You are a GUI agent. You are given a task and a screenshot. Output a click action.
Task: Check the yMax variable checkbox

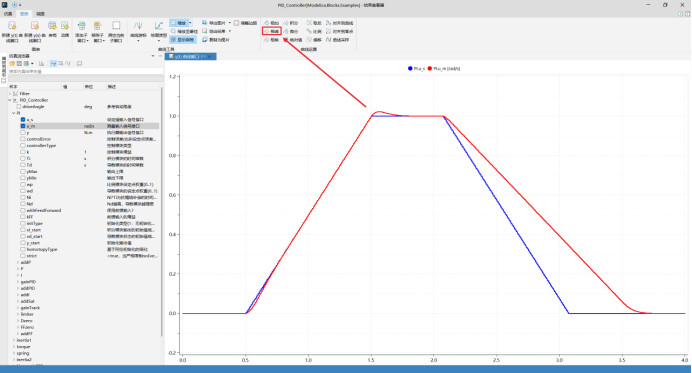tap(23, 172)
